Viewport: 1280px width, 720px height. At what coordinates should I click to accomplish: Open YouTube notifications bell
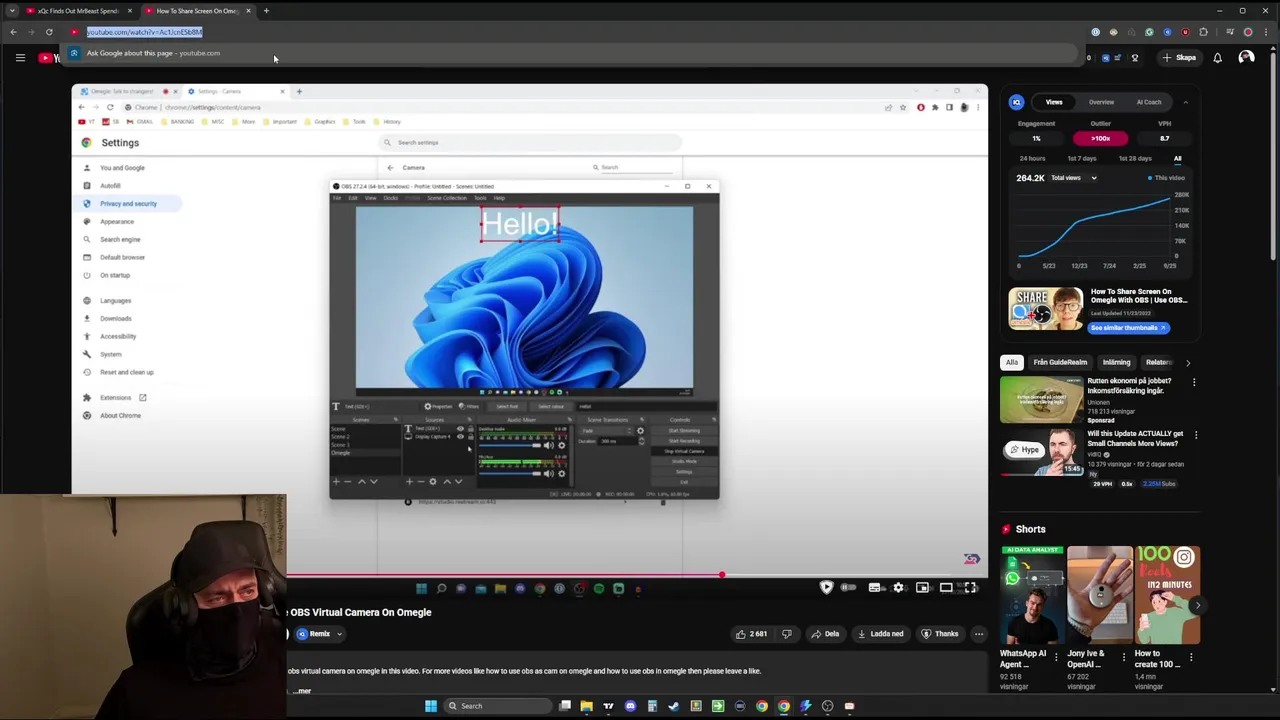(x=1217, y=58)
